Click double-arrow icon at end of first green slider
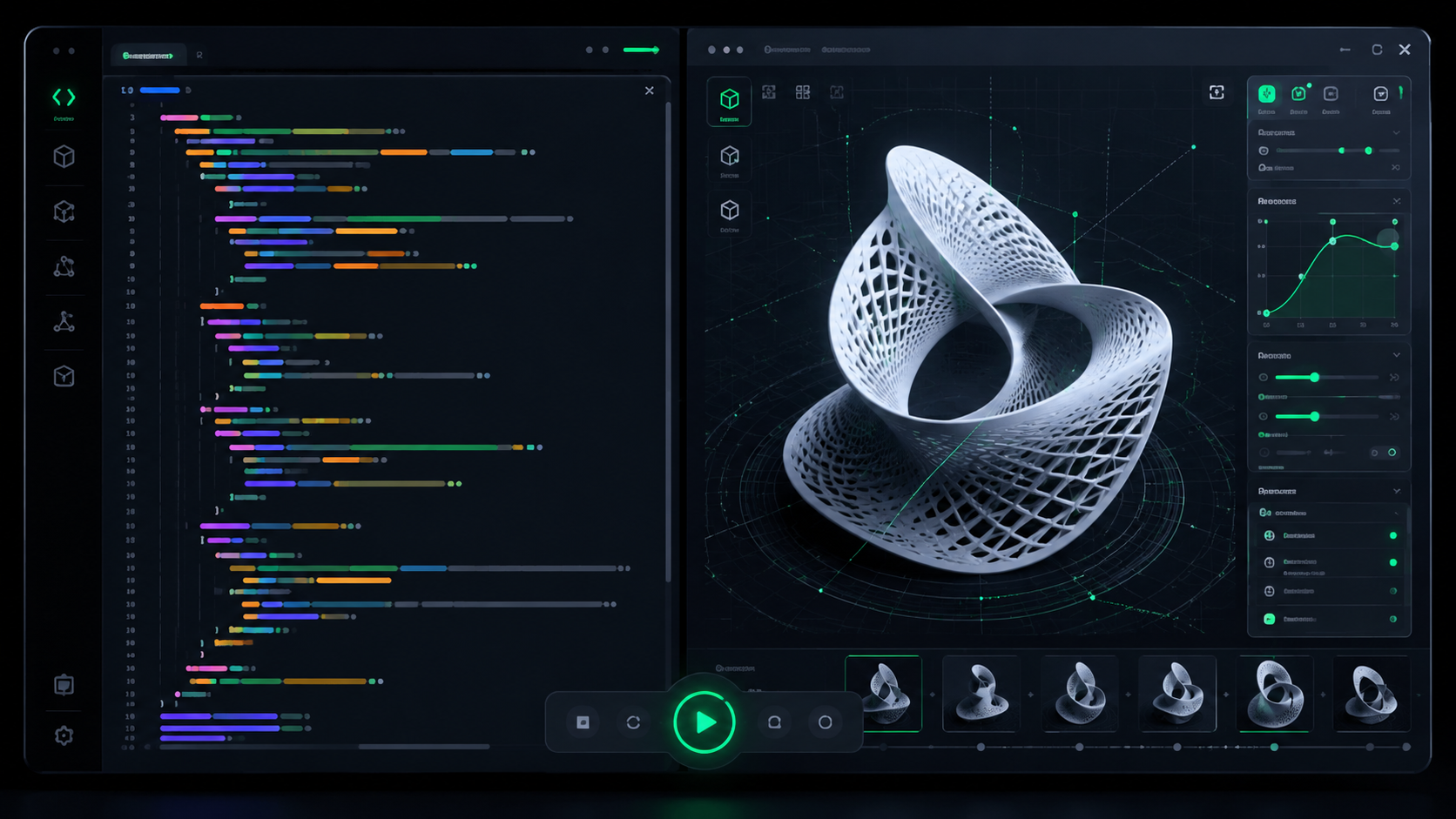This screenshot has height=819, width=1456. pos(1394,378)
